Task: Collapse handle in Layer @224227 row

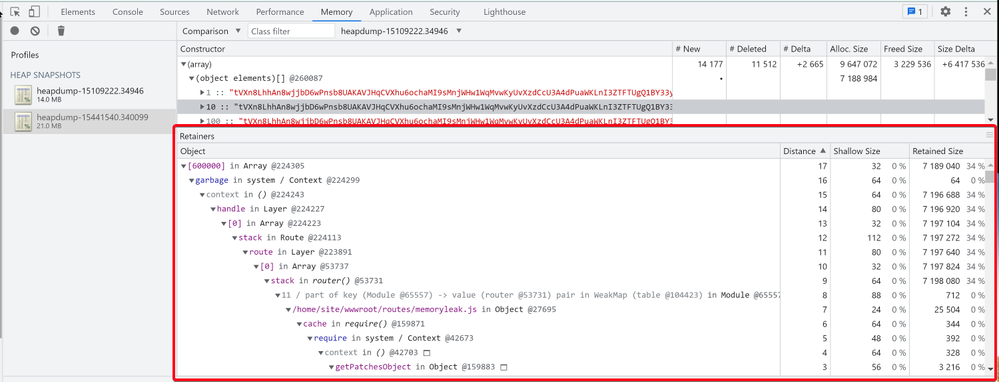Action: [213, 209]
